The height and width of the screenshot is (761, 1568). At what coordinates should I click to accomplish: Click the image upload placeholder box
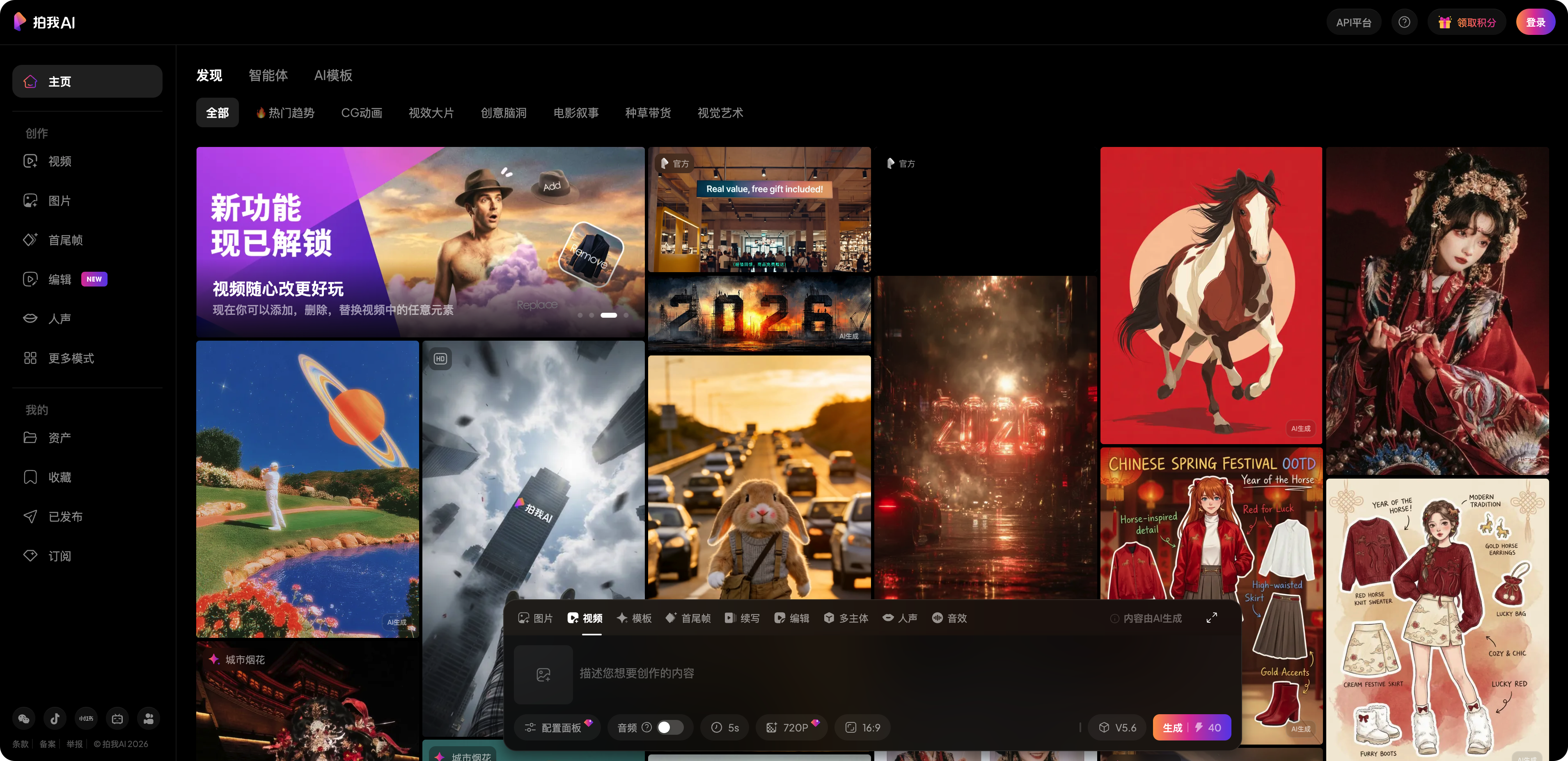coord(543,674)
